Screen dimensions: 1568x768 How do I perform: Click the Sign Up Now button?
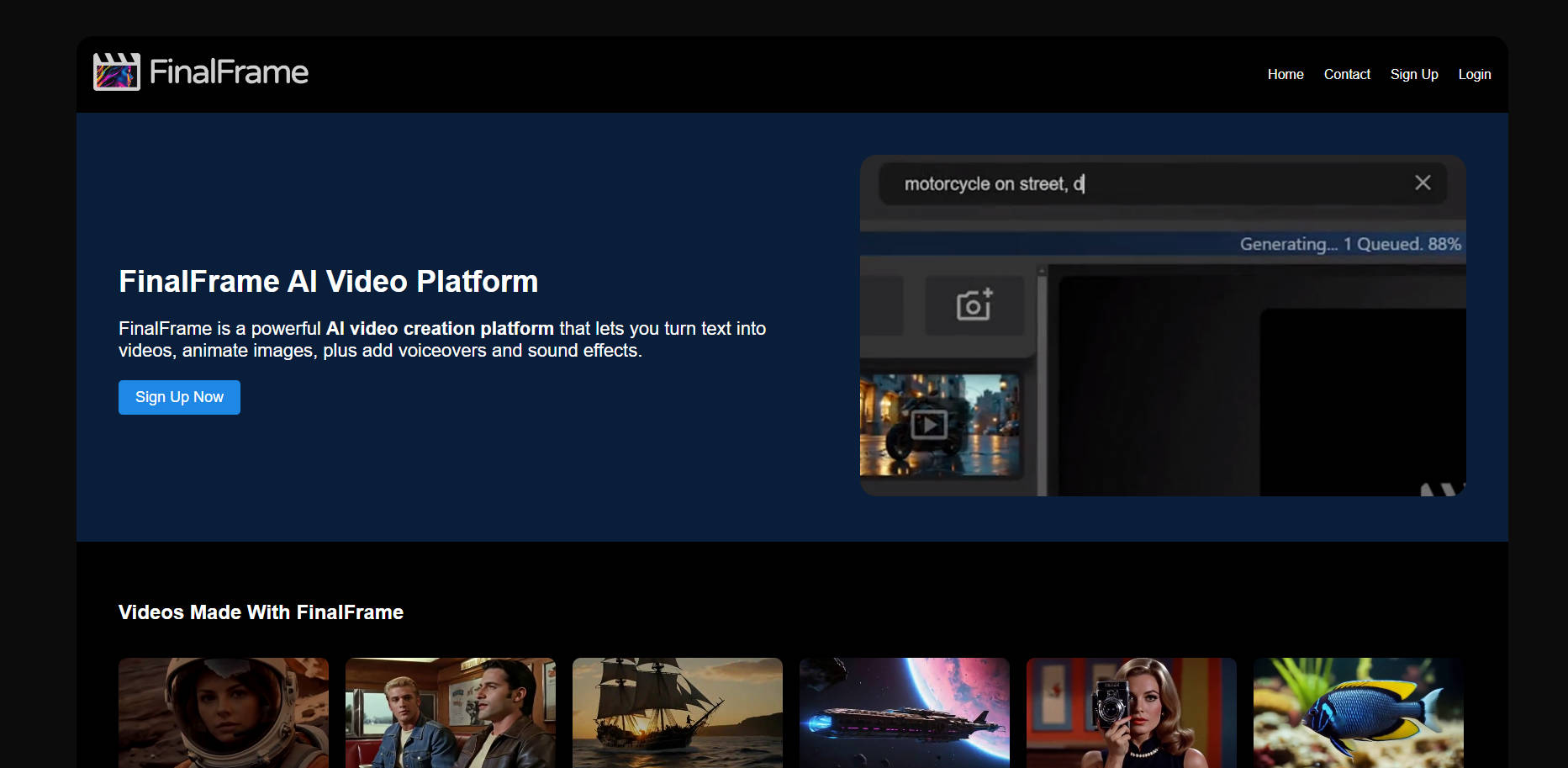point(179,397)
